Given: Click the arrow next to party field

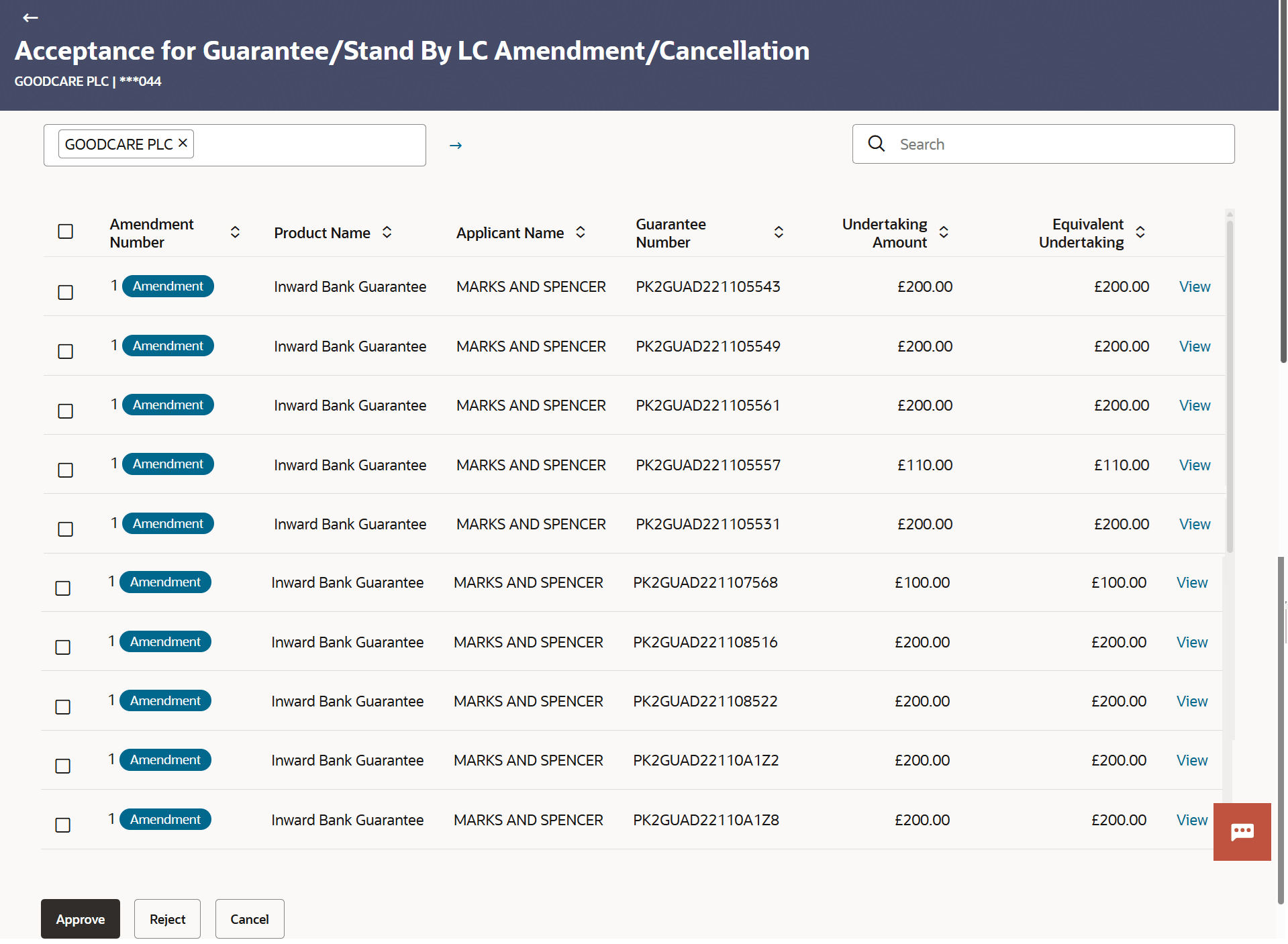Looking at the screenshot, I should [456, 146].
